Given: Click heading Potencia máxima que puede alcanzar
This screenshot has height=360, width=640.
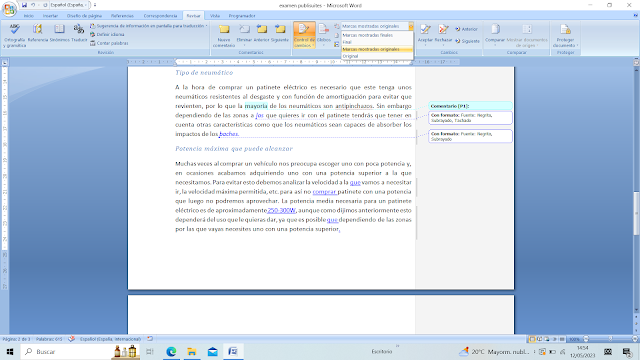Looking at the screenshot, I should coord(234,149).
